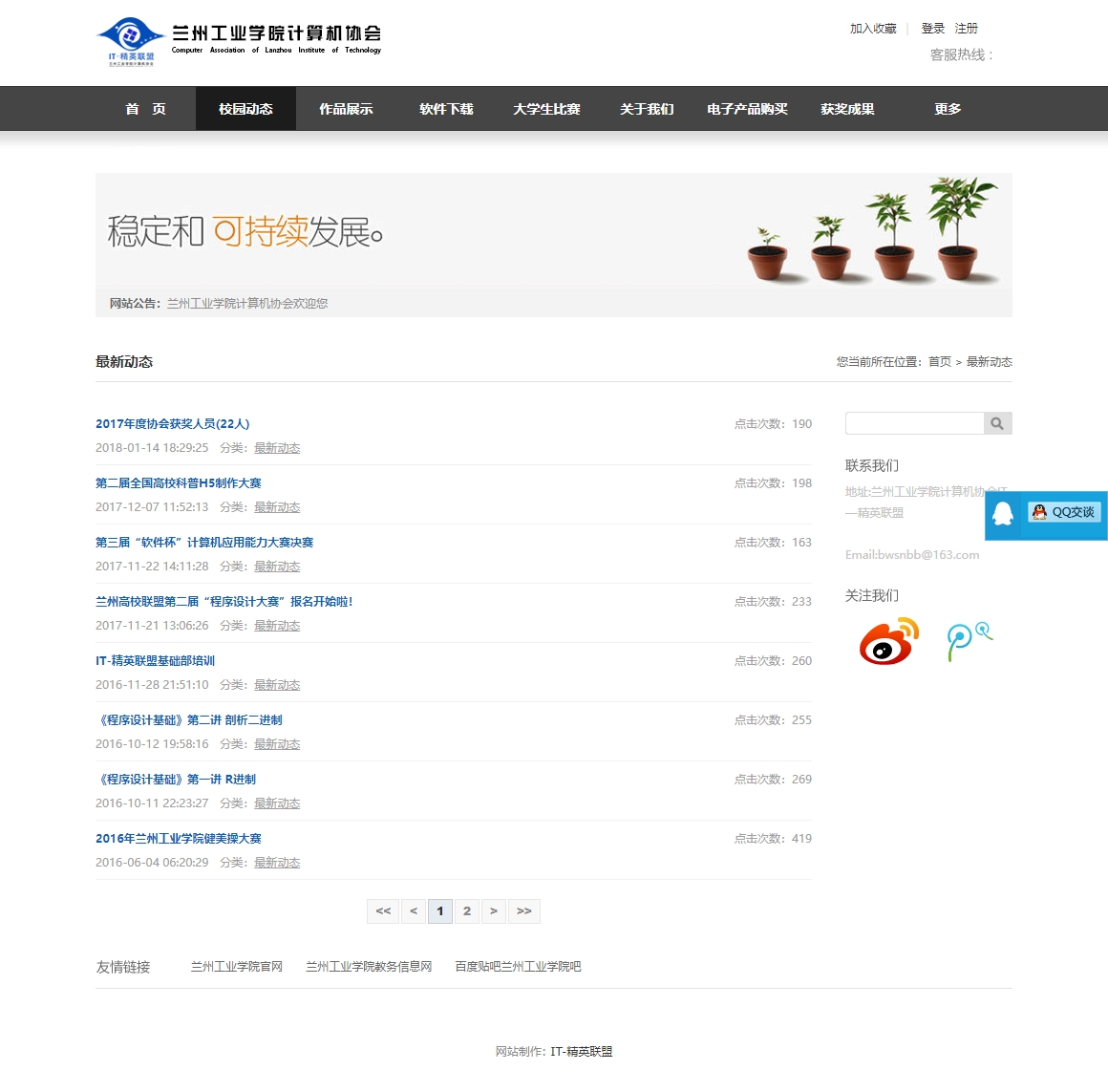
Task: Select page 2 in pagination
Action: pyautogui.click(x=467, y=911)
